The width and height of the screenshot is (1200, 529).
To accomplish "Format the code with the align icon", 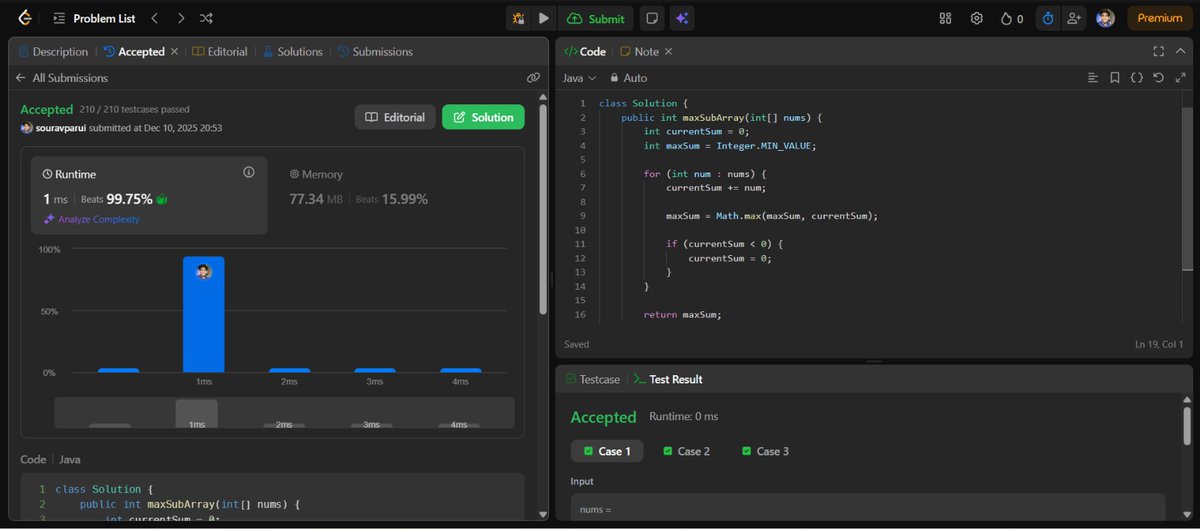I will (x=1092, y=77).
